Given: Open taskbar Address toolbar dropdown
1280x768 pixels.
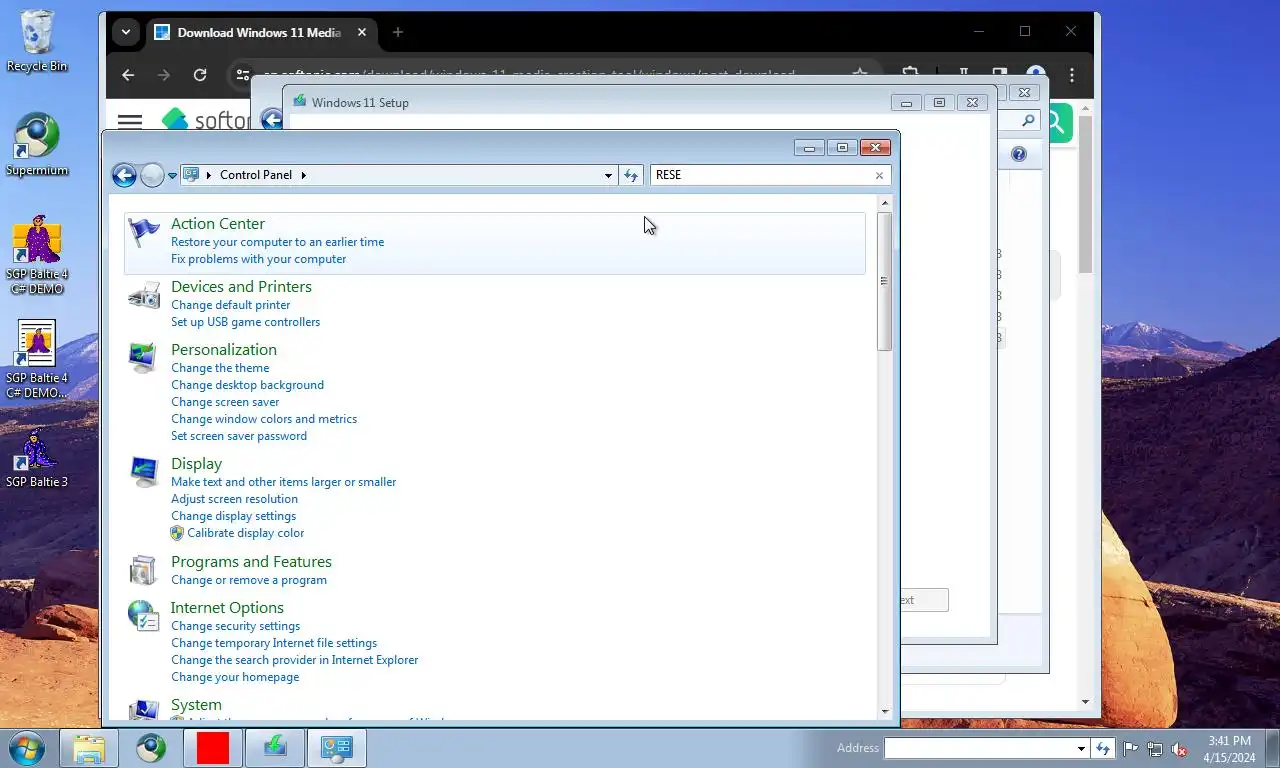Looking at the screenshot, I should 1081,748.
